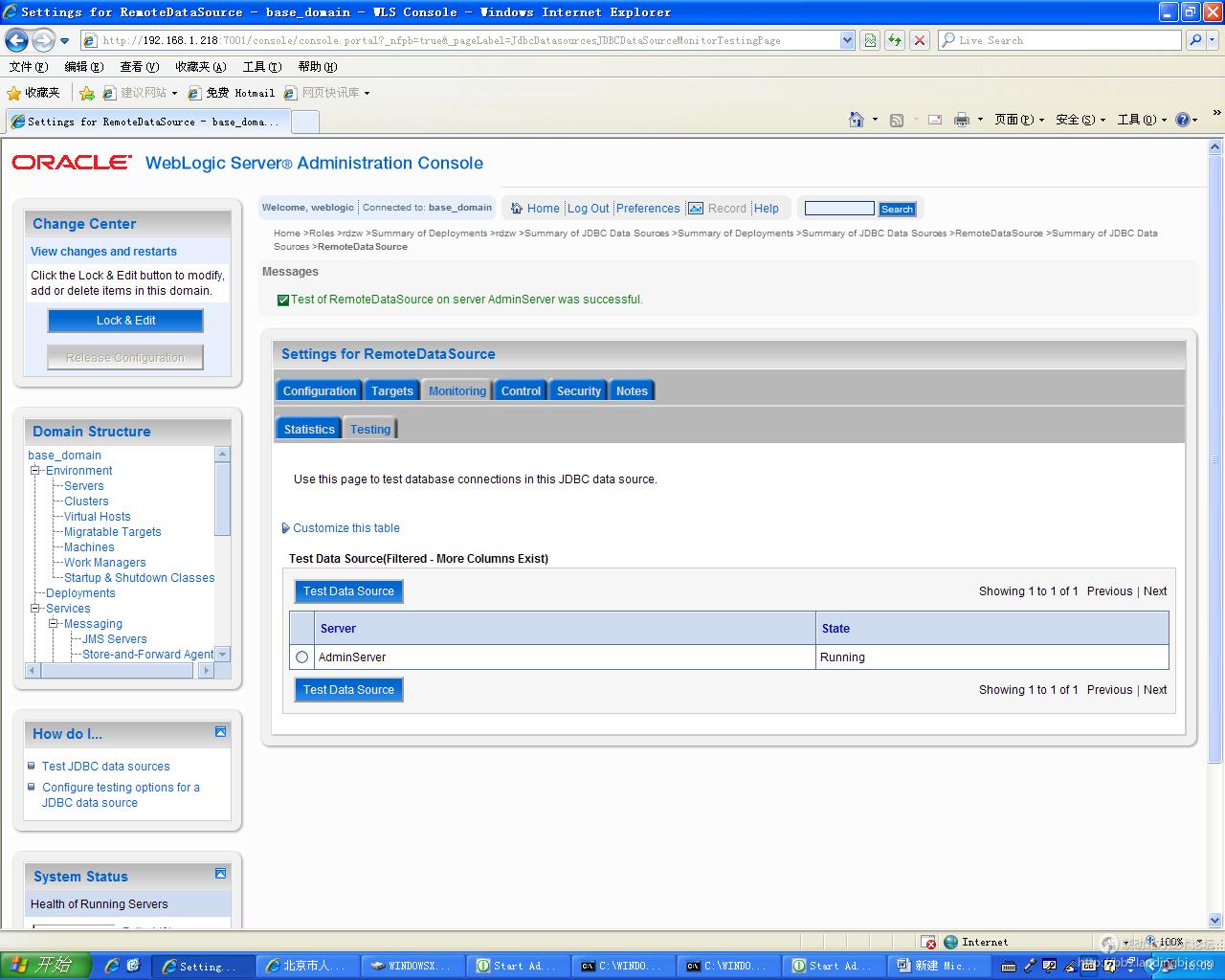Switch to the Configuration tab
Screen dimensions: 1225x980
coord(319,391)
